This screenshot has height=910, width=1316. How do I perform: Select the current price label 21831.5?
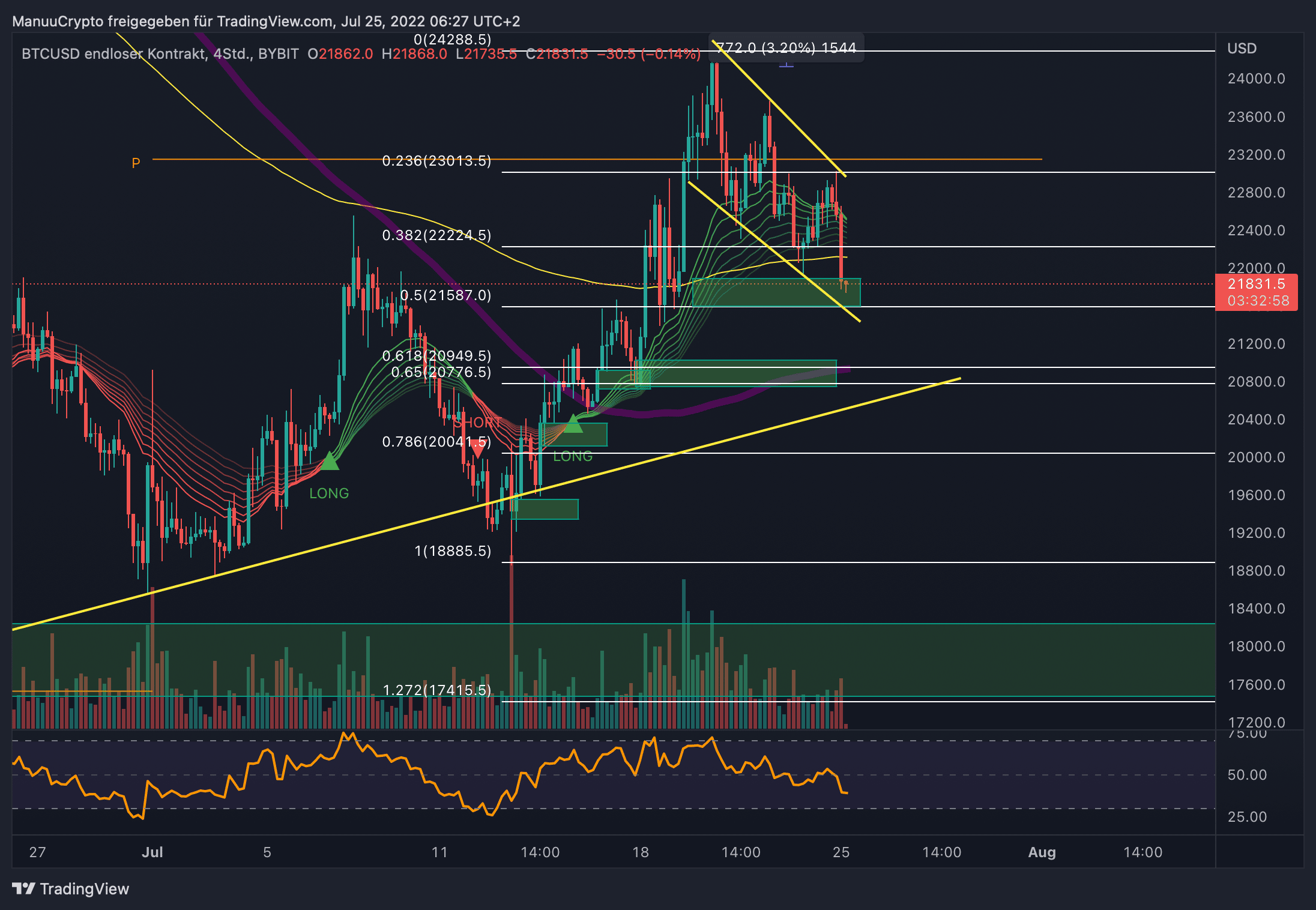(x=1256, y=285)
